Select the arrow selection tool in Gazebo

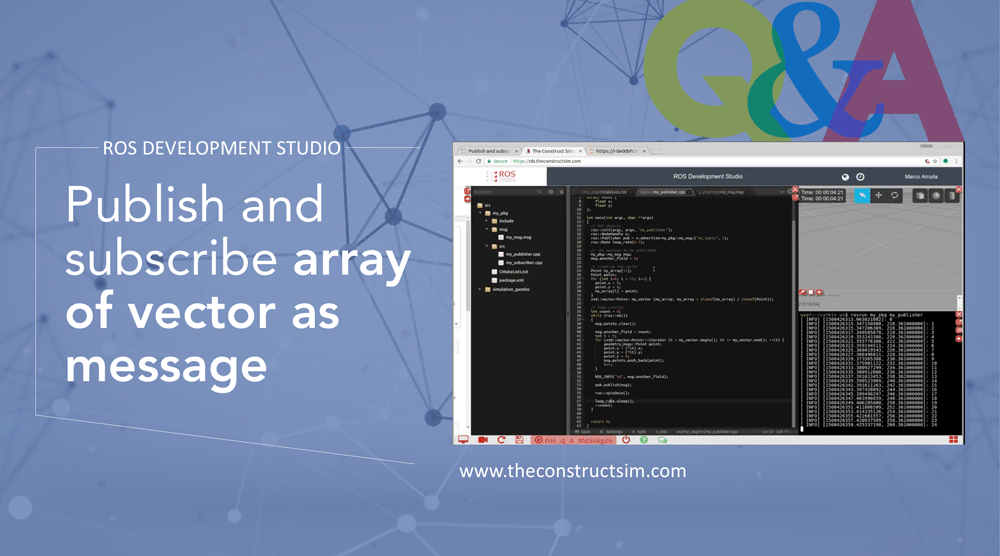pyautogui.click(x=862, y=196)
